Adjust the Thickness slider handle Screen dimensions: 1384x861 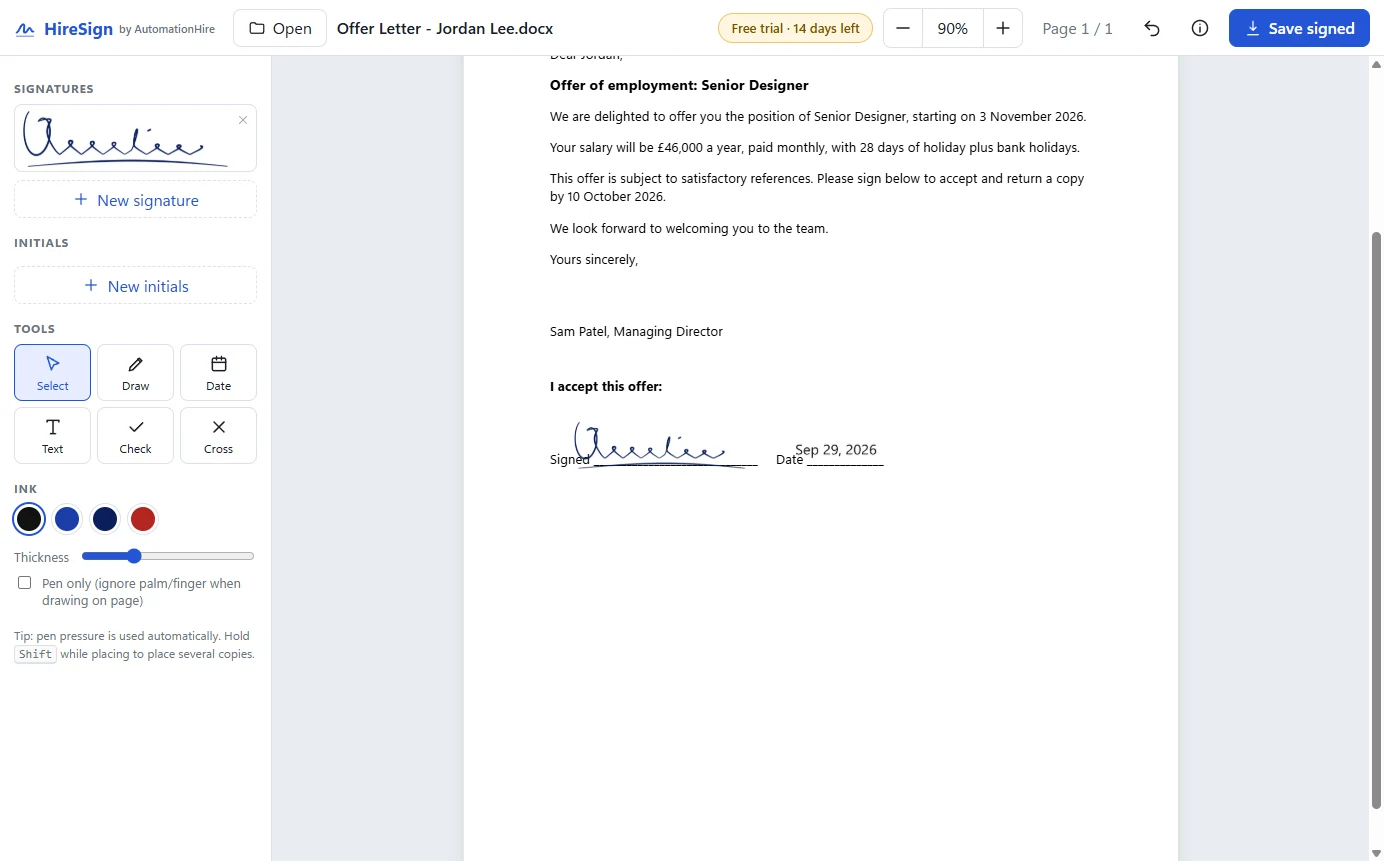pyautogui.click(x=134, y=556)
